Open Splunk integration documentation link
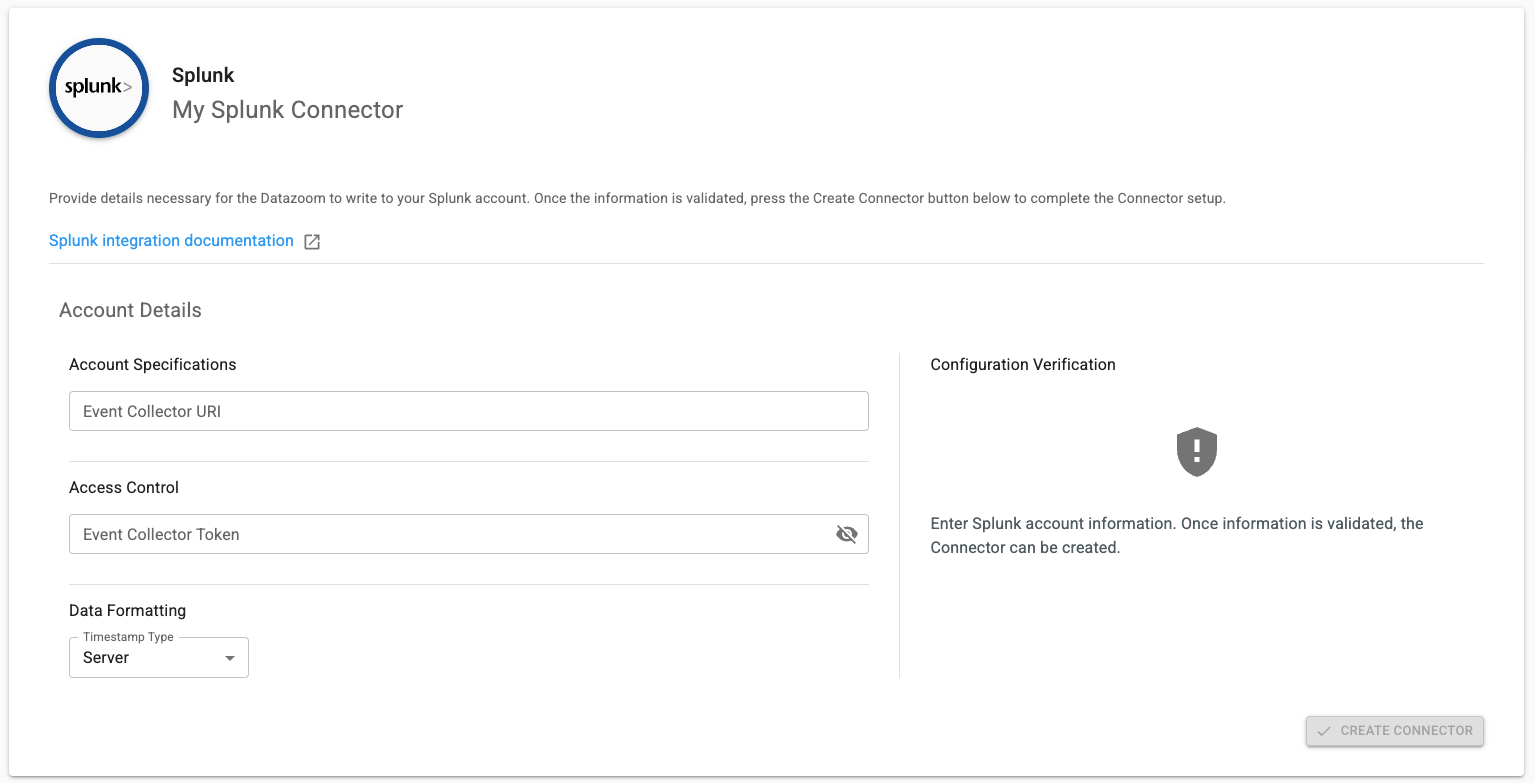The height and width of the screenshot is (783, 1535). pos(171,241)
